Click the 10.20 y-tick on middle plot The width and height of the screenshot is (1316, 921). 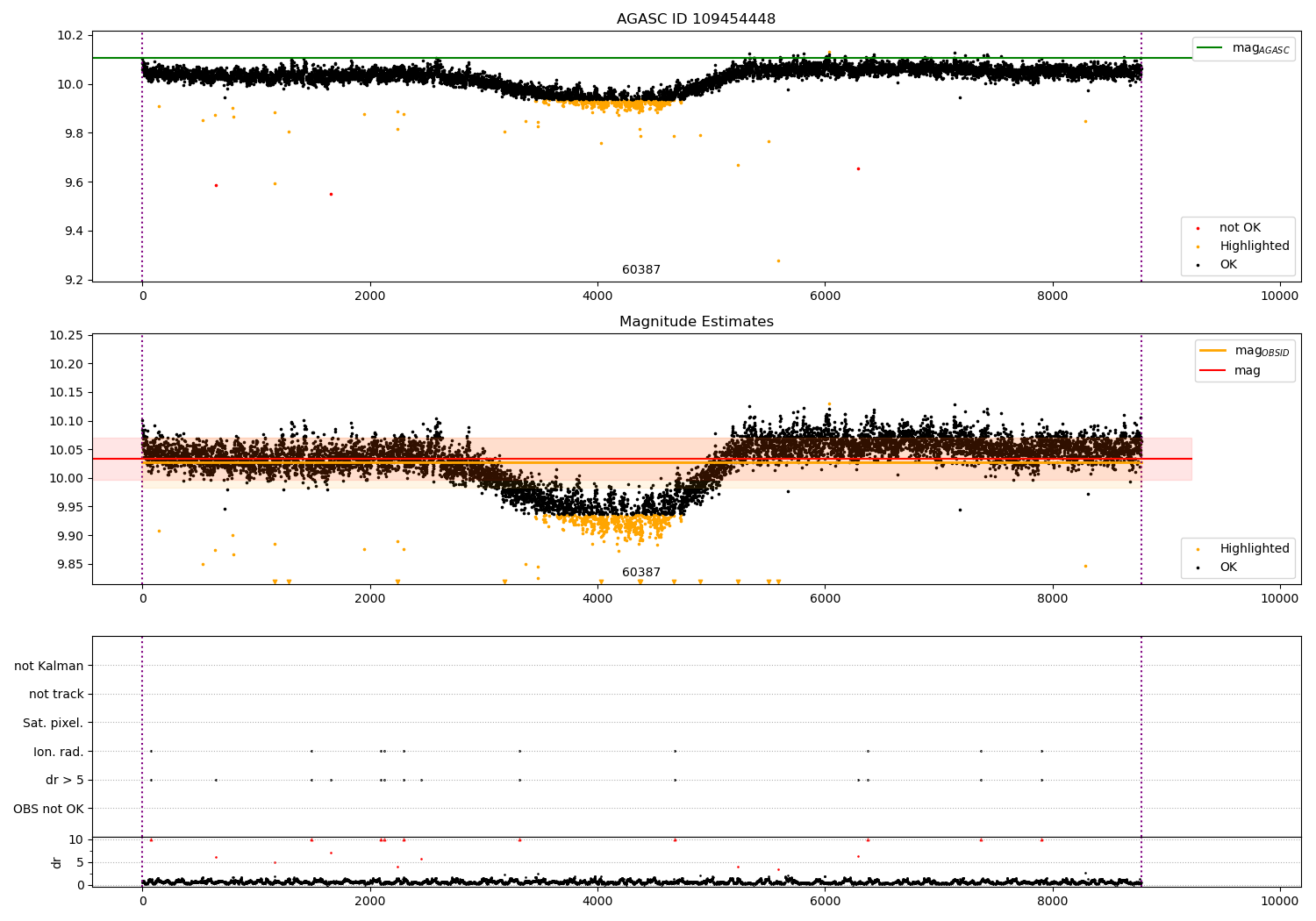(66, 364)
